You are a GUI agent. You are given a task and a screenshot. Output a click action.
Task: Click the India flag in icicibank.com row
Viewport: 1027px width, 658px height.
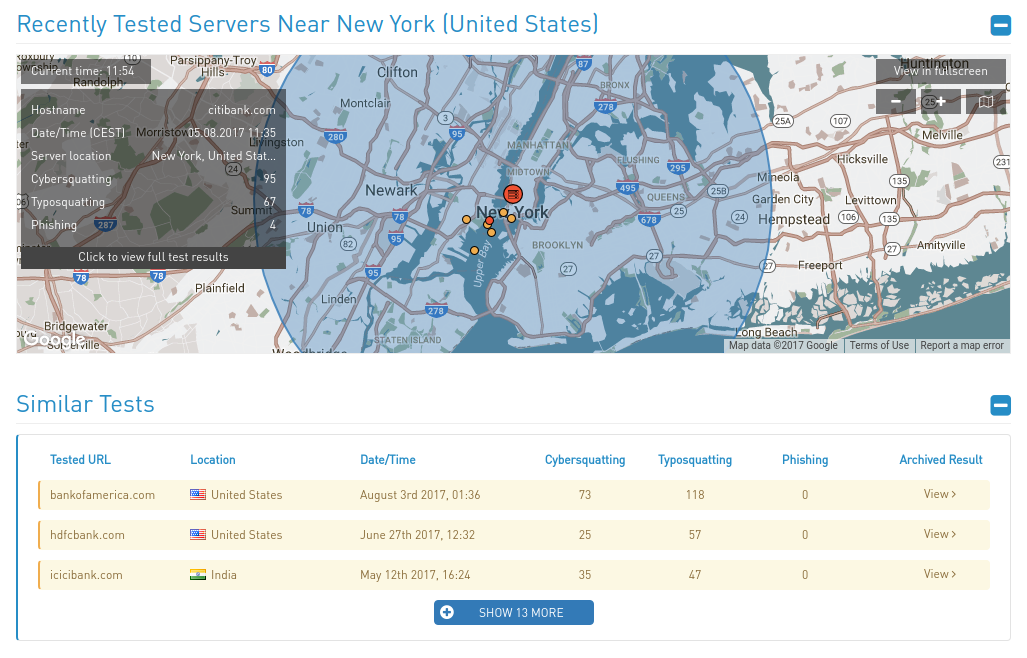[x=198, y=575]
